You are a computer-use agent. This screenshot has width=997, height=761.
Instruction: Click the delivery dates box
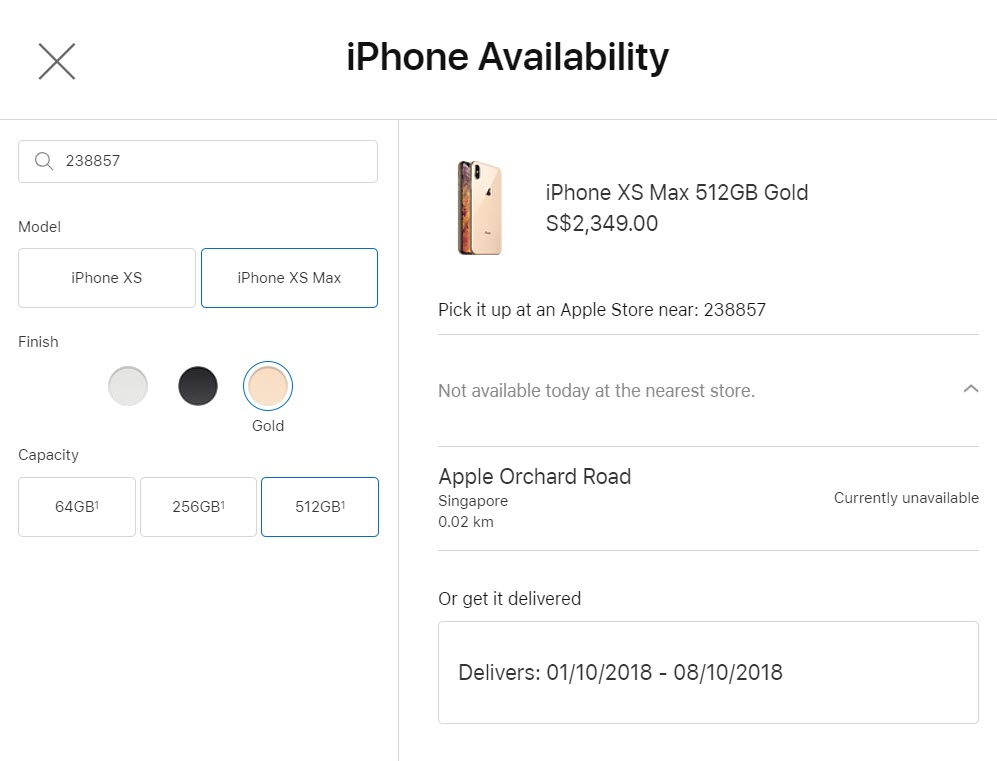click(708, 672)
